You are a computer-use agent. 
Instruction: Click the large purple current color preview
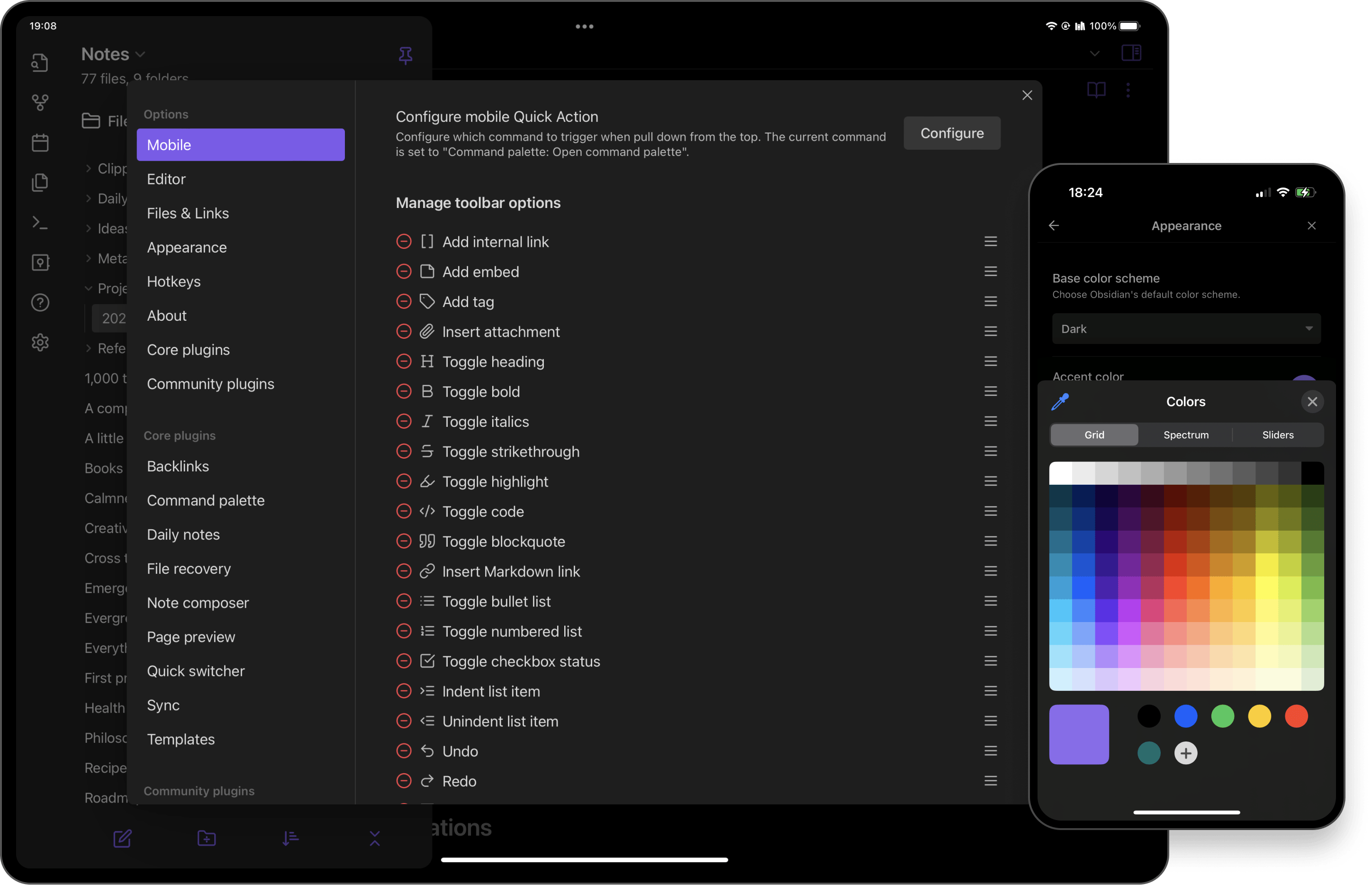point(1079,734)
